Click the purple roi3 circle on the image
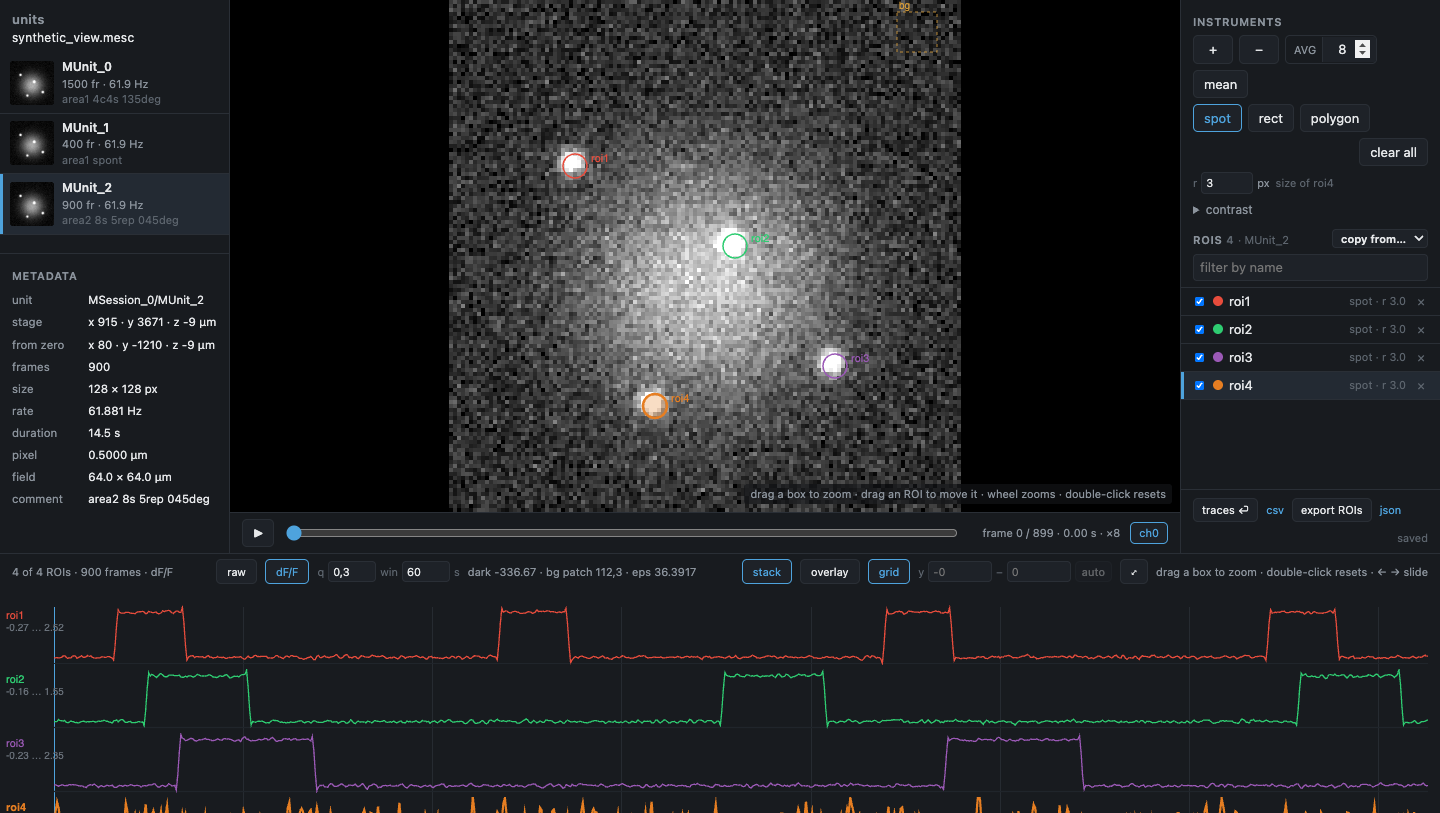This screenshot has height=813, width=1440. (834, 365)
